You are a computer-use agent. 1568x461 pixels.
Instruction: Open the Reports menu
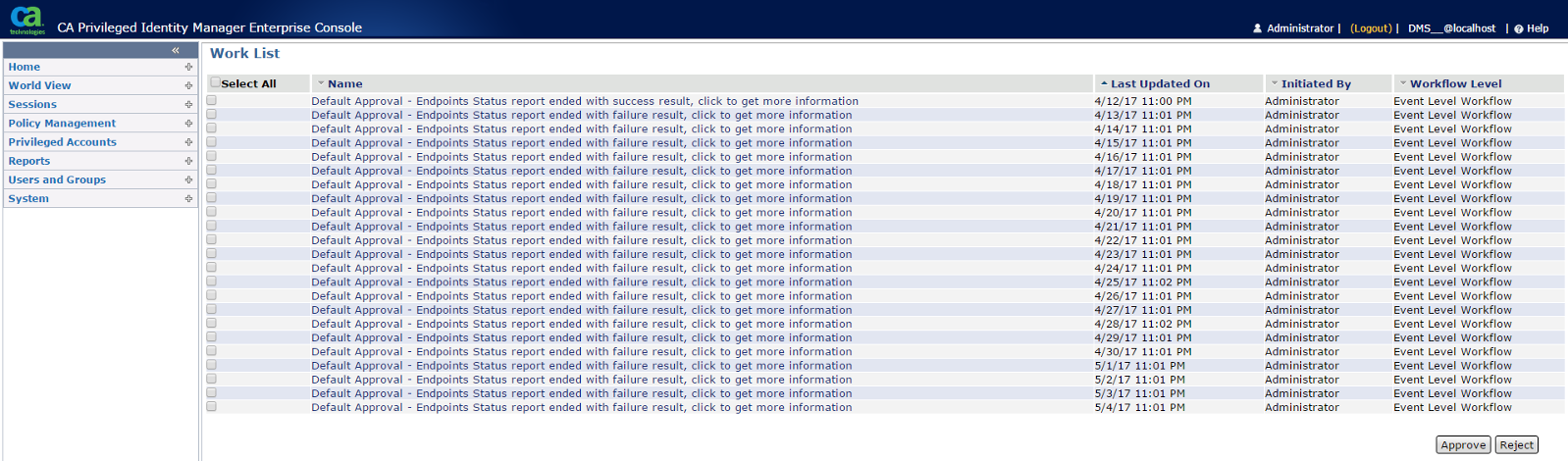click(29, 161)
